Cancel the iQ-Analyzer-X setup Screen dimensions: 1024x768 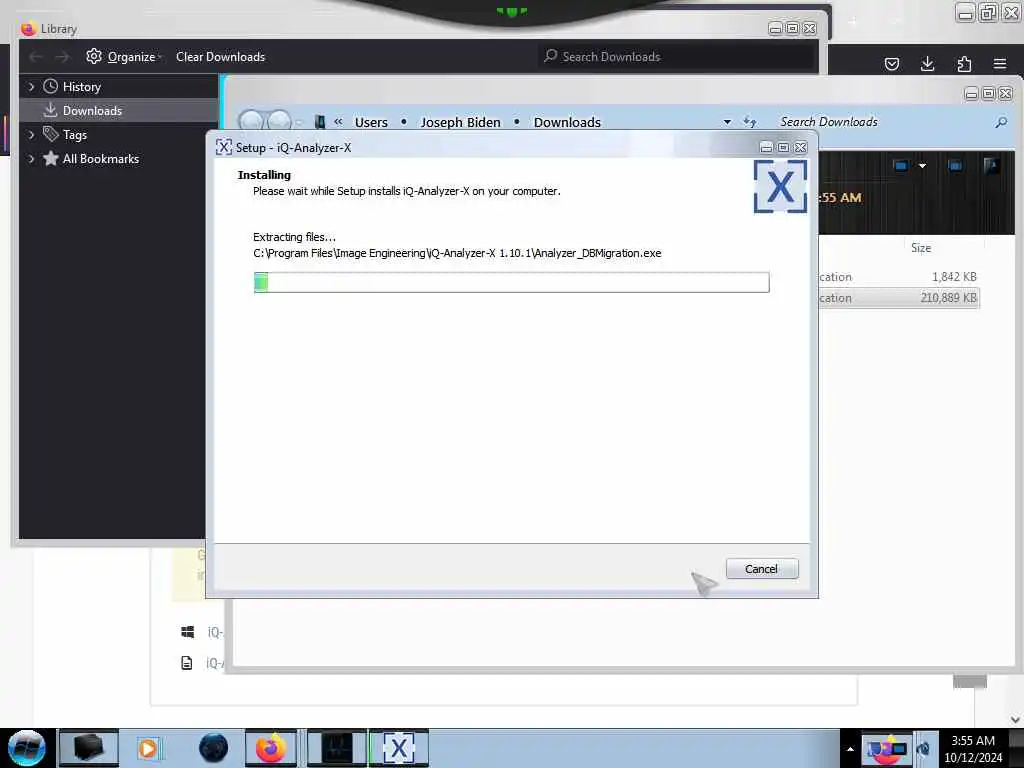(761, 569)
